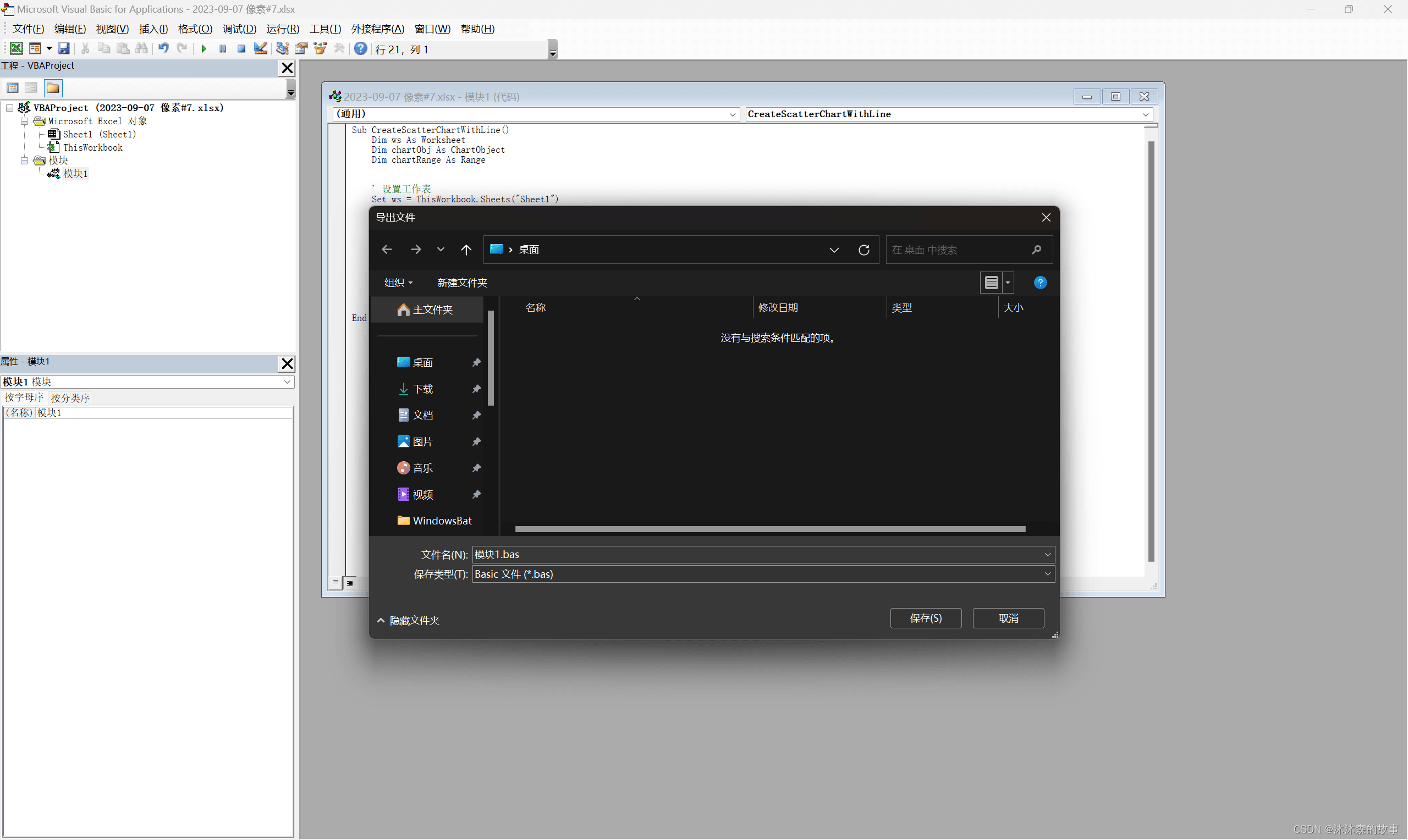Click Back arrow in export dialog
1408x840 pixels.
pos(387,250)
